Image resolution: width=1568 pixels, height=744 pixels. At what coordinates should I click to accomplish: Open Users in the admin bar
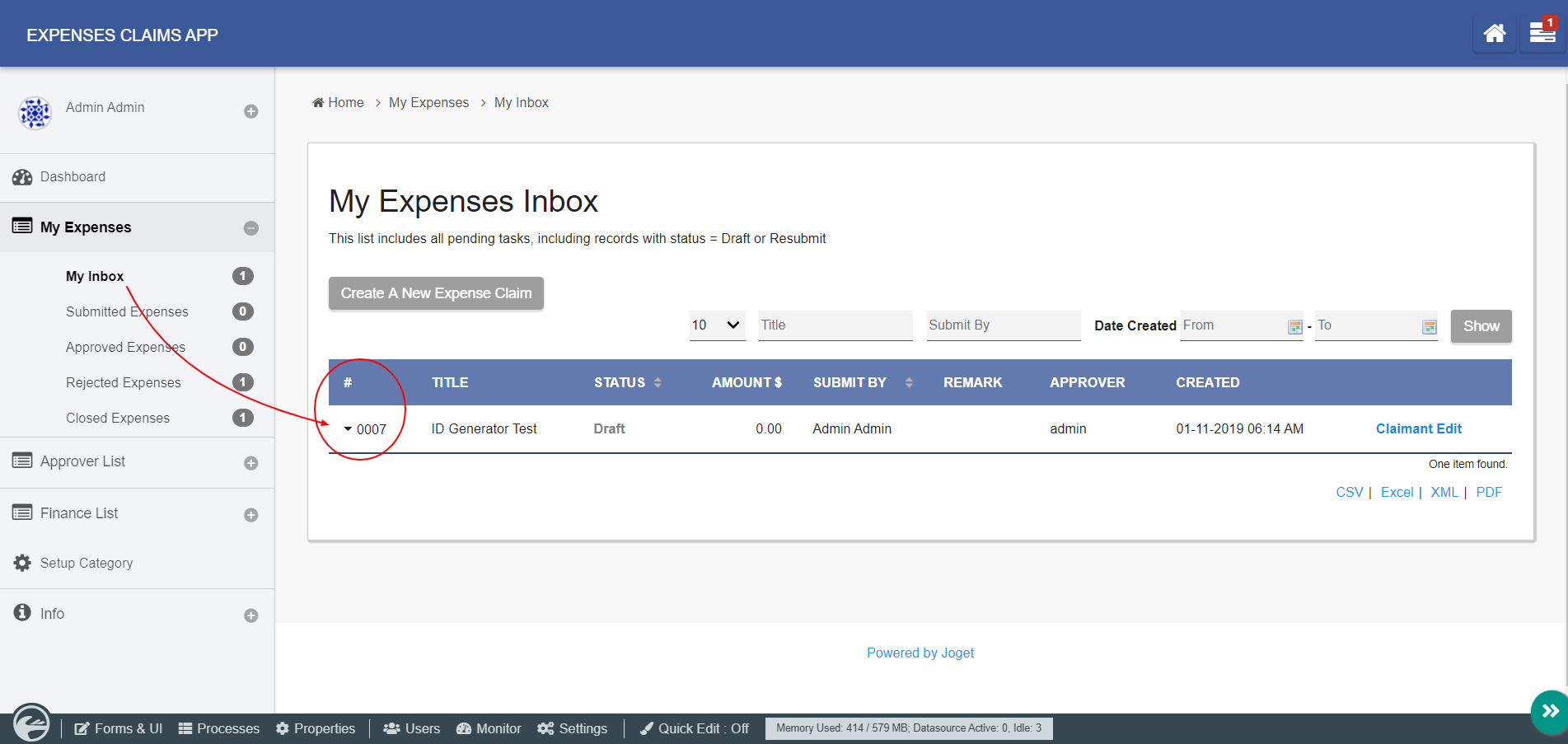point(412,728)
